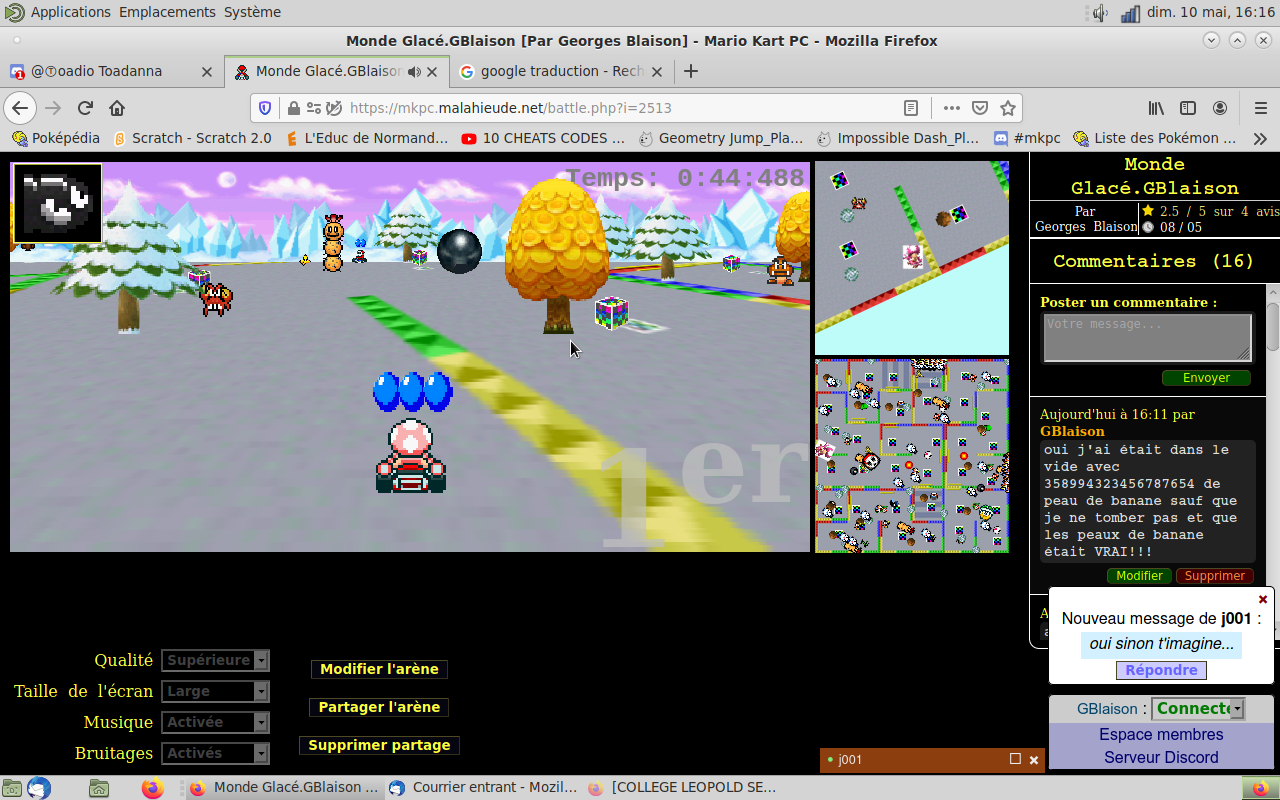The width and height of the screenshot is (1280, 800).
Task: Open the Firefox home page
Action: click(x=117, y=108)
